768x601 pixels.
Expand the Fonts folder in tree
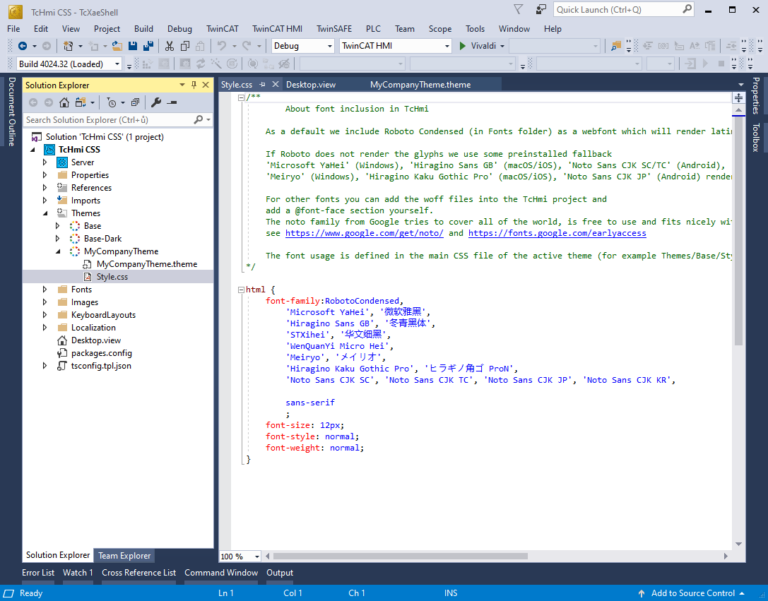[45, 290]
